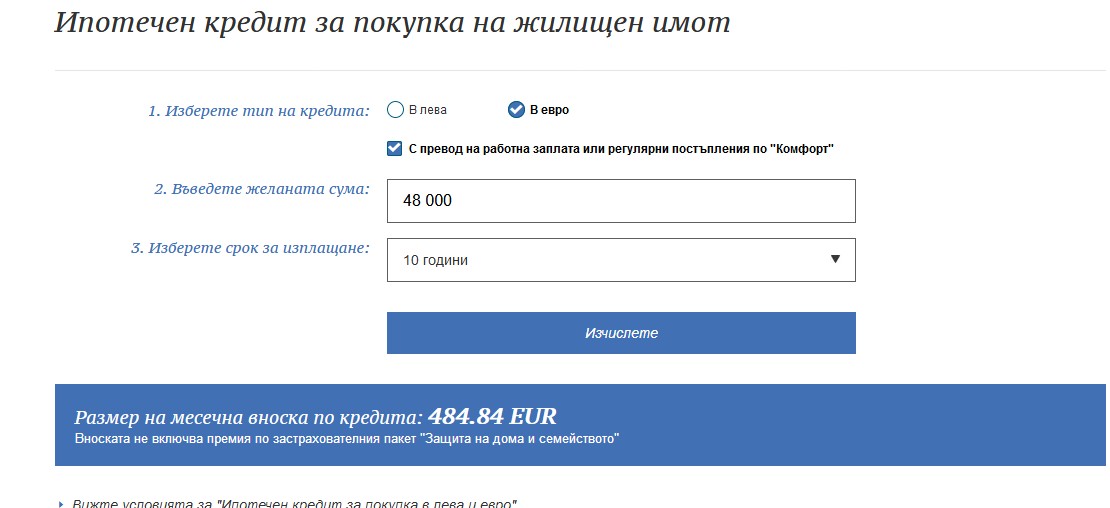Click the "Ипотечен кредит за покупка" page heading
The image size is (1110, 508).
(392, 24)
